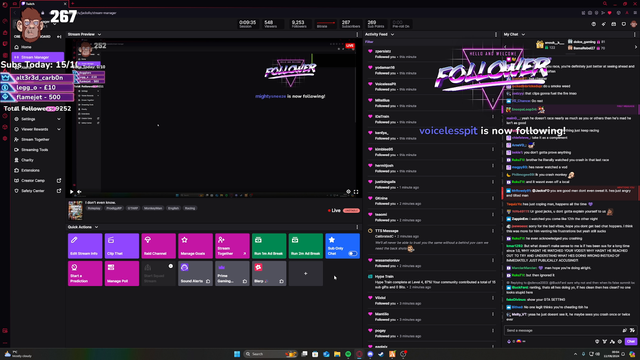Open the Quick Actions panel options menu

pos(357,227)
